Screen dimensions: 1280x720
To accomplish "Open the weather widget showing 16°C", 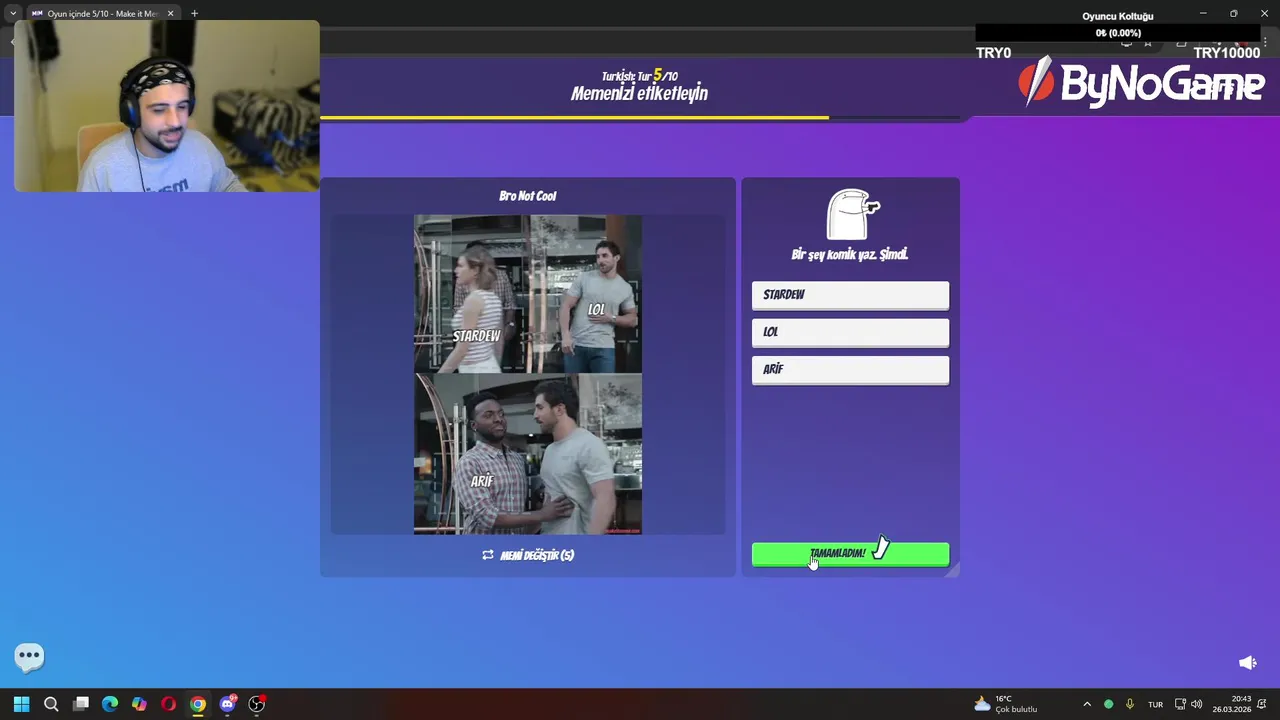I will 1006,704.
